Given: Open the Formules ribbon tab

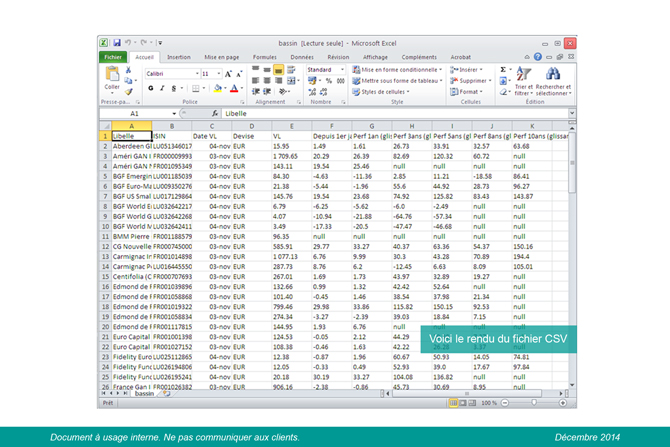Looking at the screenshot, I should click(x=265, y=58).
